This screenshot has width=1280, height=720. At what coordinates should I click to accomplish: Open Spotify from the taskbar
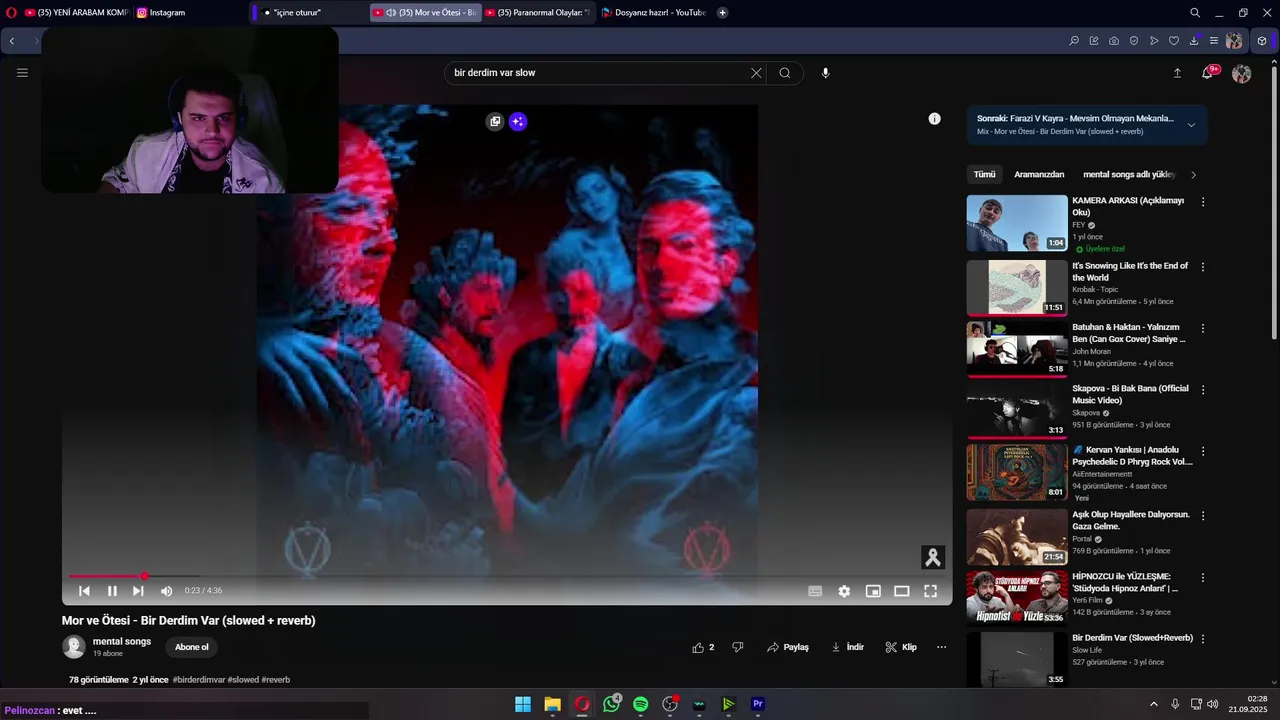[641, 704]
